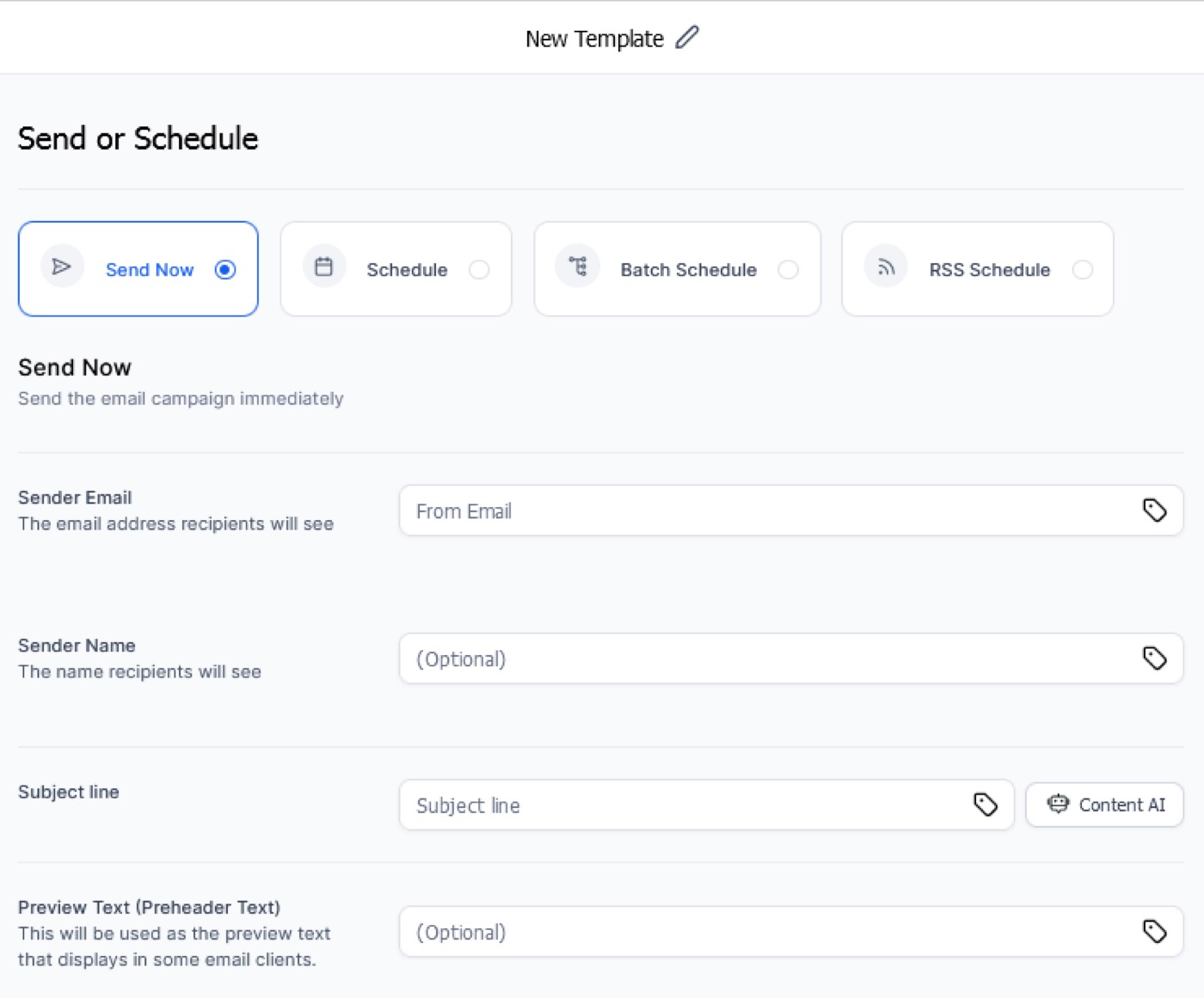
Task: Choose the Batch Schedule radio option
Action: point(788,269)
